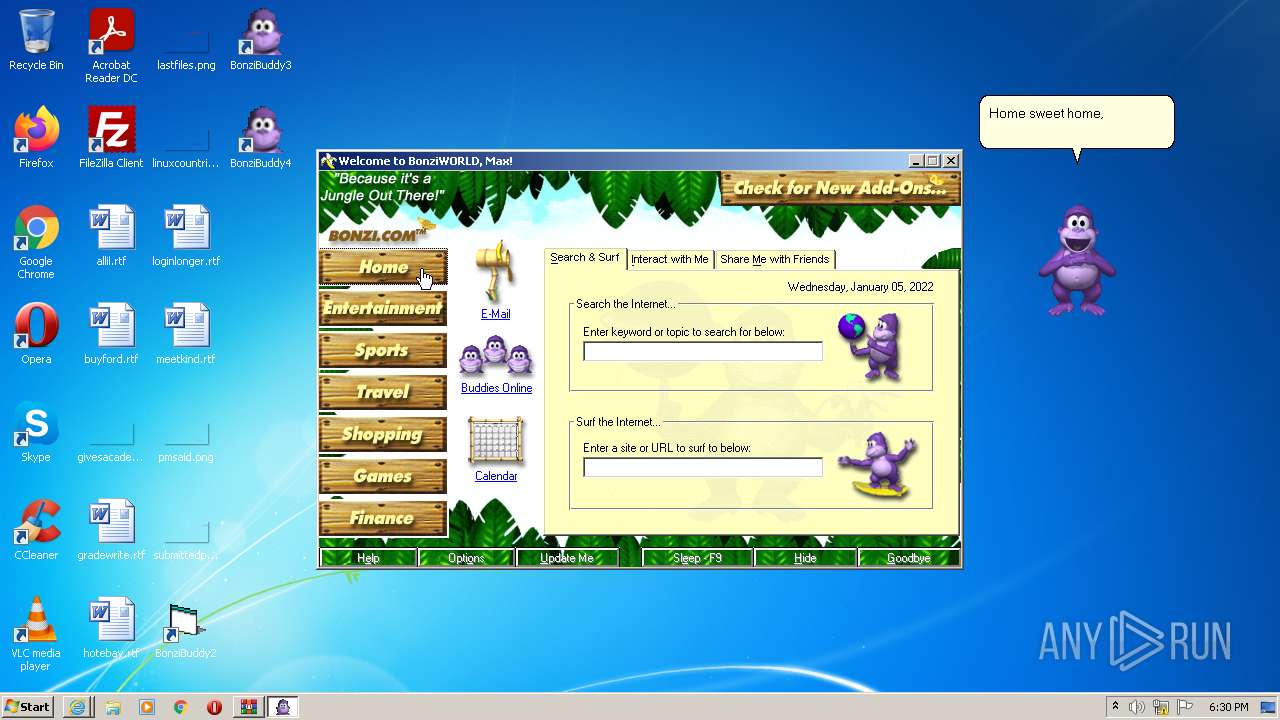1280x720 pixels.
Task: Click the Calendar link text
Action: point(496,476)
